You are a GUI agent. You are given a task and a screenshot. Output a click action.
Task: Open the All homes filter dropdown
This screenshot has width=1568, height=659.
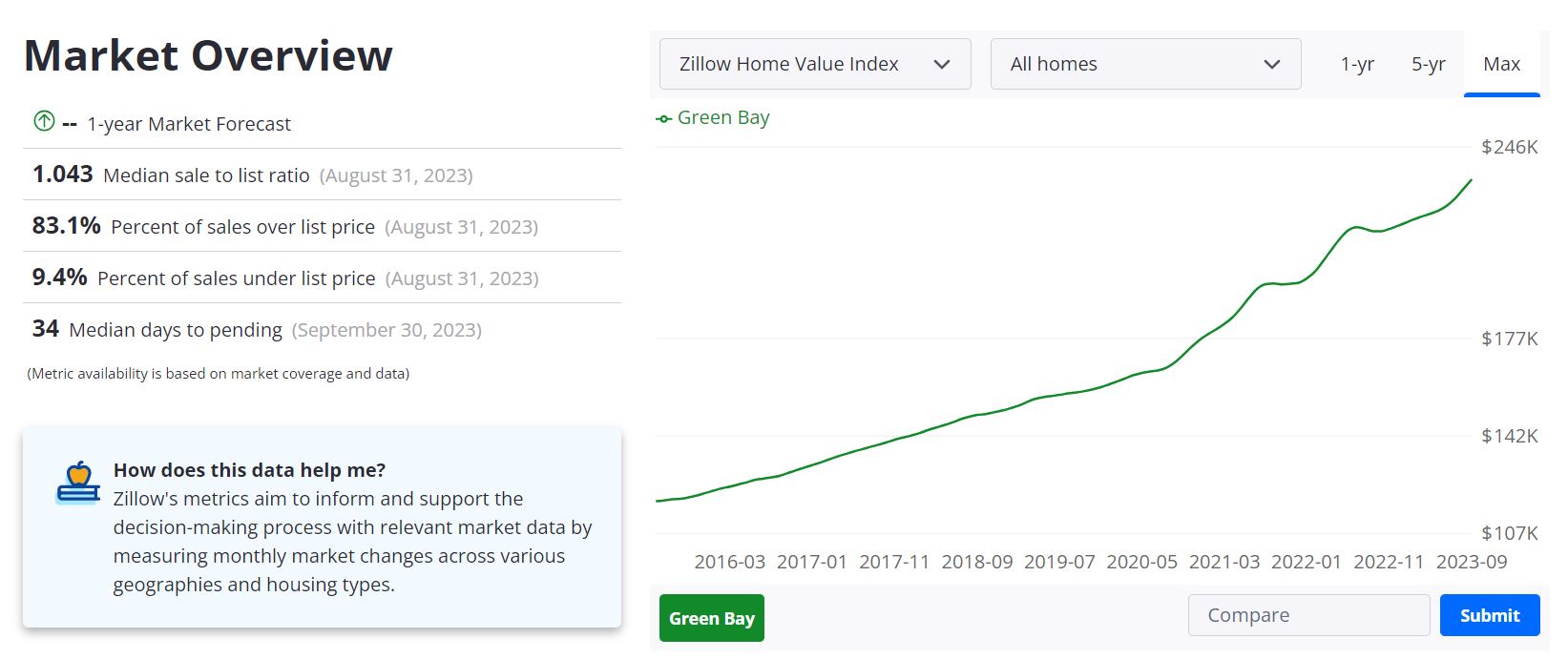pos(1144,64)
